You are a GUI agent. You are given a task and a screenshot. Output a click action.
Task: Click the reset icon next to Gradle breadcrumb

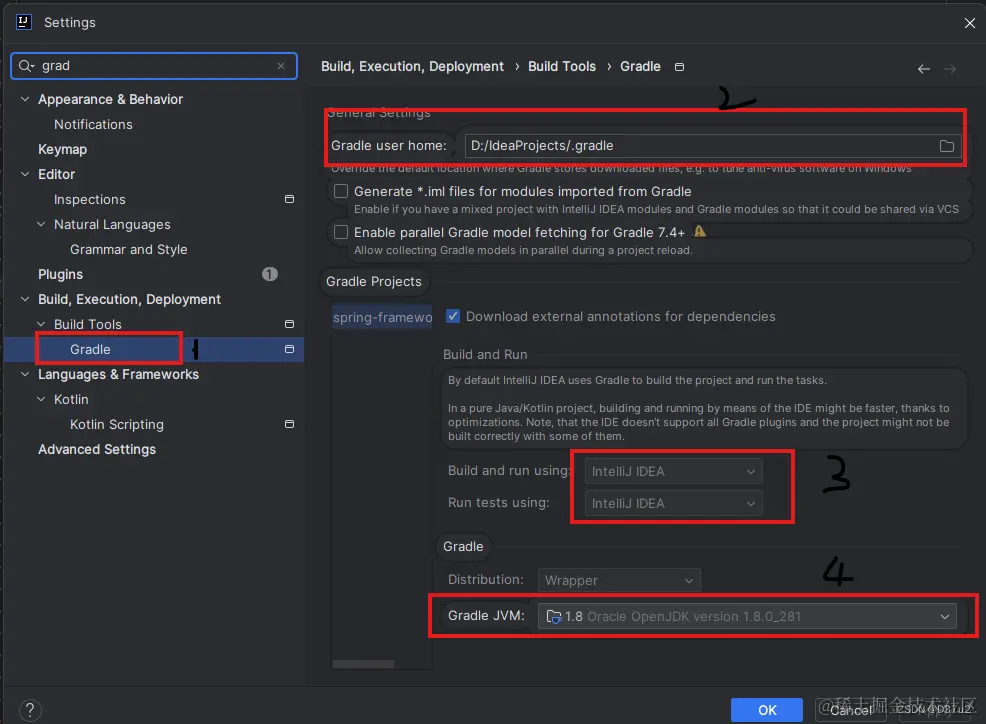[x=679, y=66]
